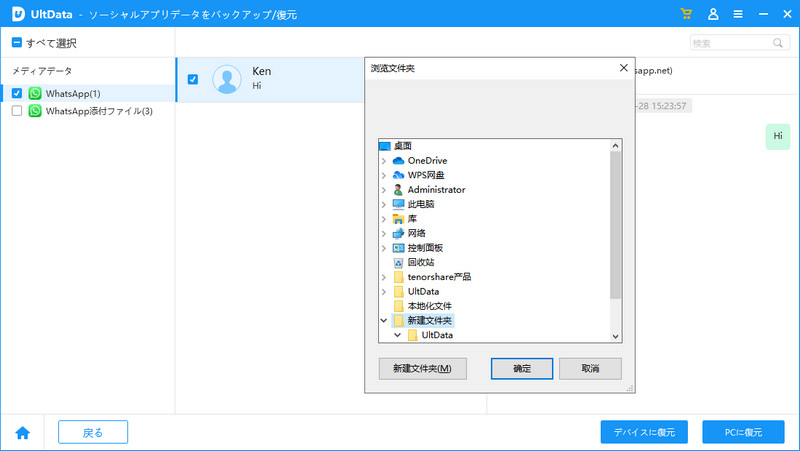800x451 pixels.
Task: Click 新建文件夹(M) button
Action: [422, 368]
